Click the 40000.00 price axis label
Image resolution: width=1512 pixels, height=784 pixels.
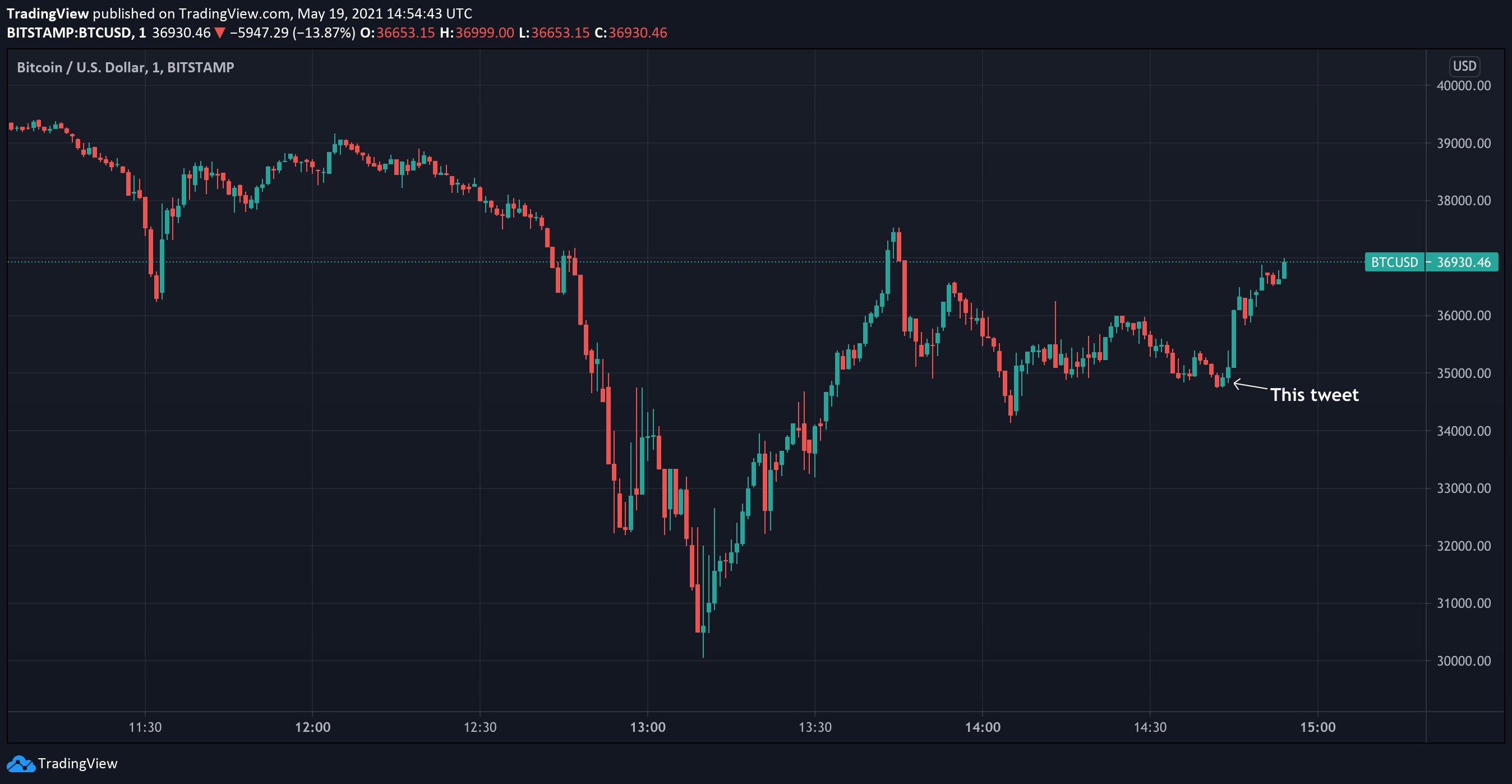(x=1463, y=86)
